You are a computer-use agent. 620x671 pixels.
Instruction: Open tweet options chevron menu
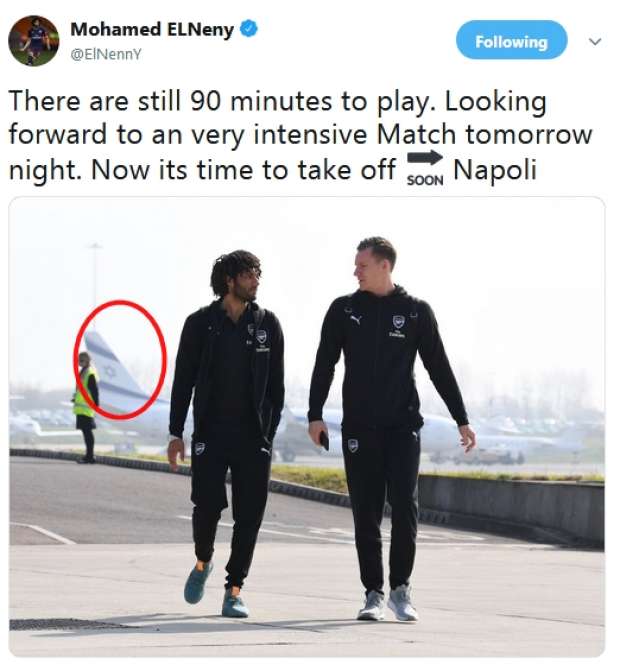point(595,42)
